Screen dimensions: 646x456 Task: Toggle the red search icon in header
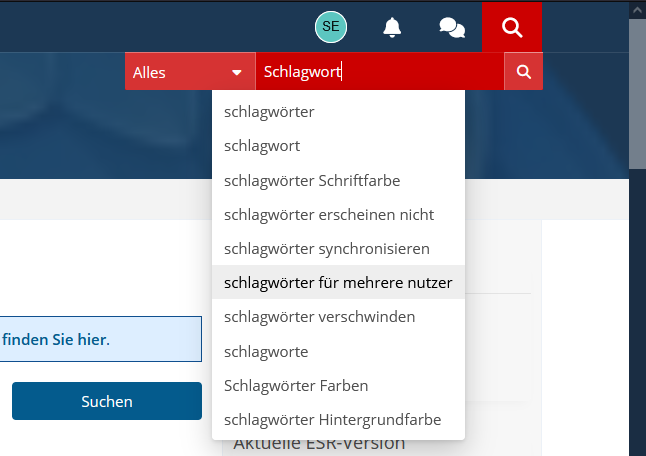512,27
